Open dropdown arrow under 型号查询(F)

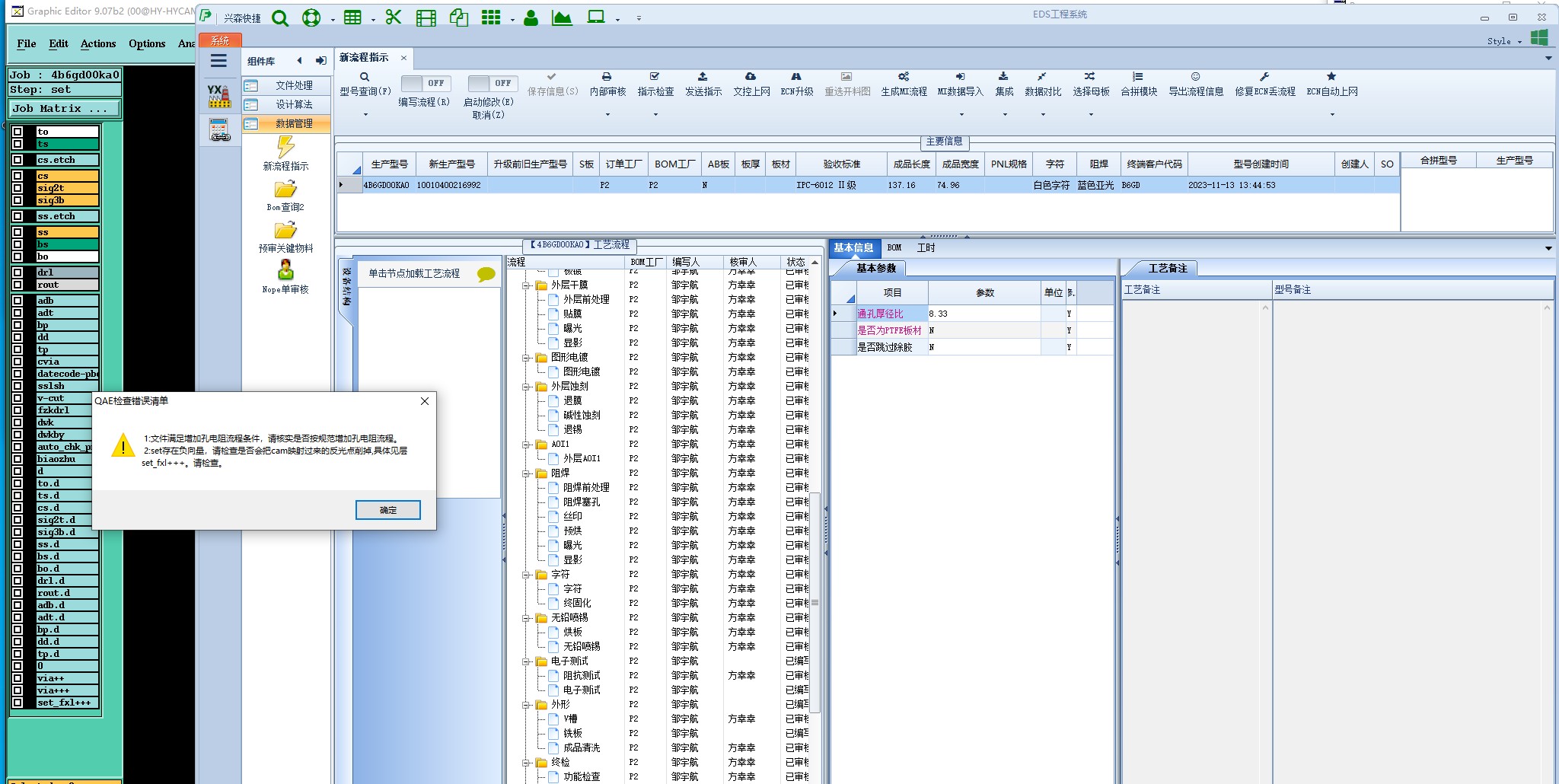pyautogui.click(x=365, y=115)
